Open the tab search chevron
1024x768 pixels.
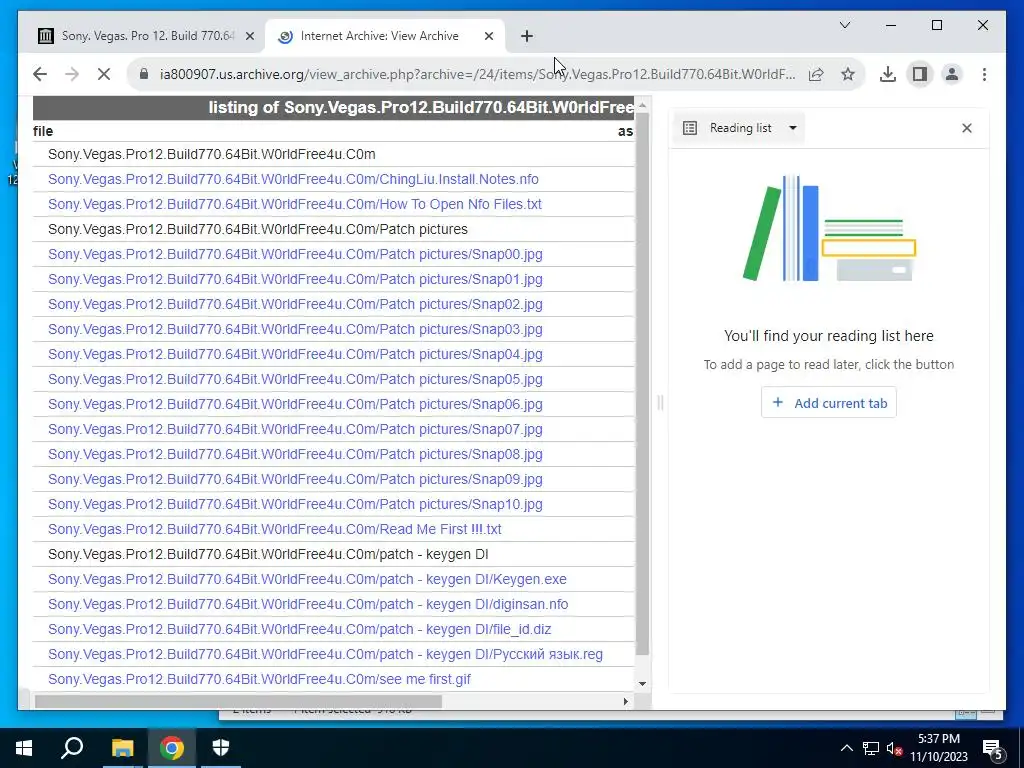[x=844, y=25]
